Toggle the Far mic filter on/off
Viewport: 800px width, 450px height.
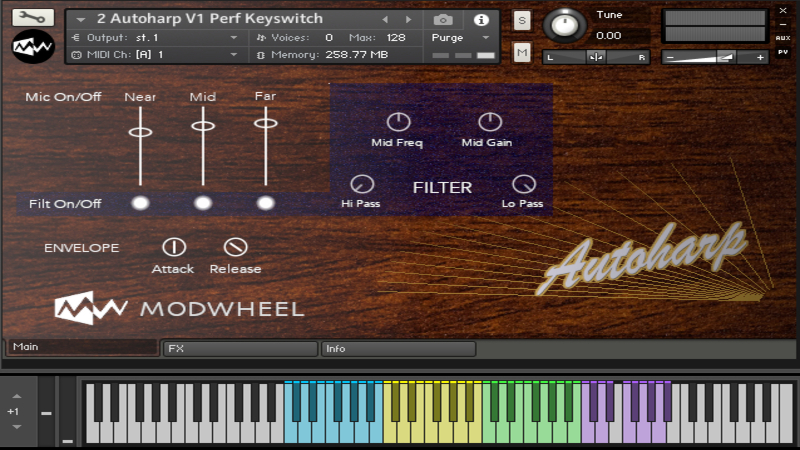click(265, 203)
